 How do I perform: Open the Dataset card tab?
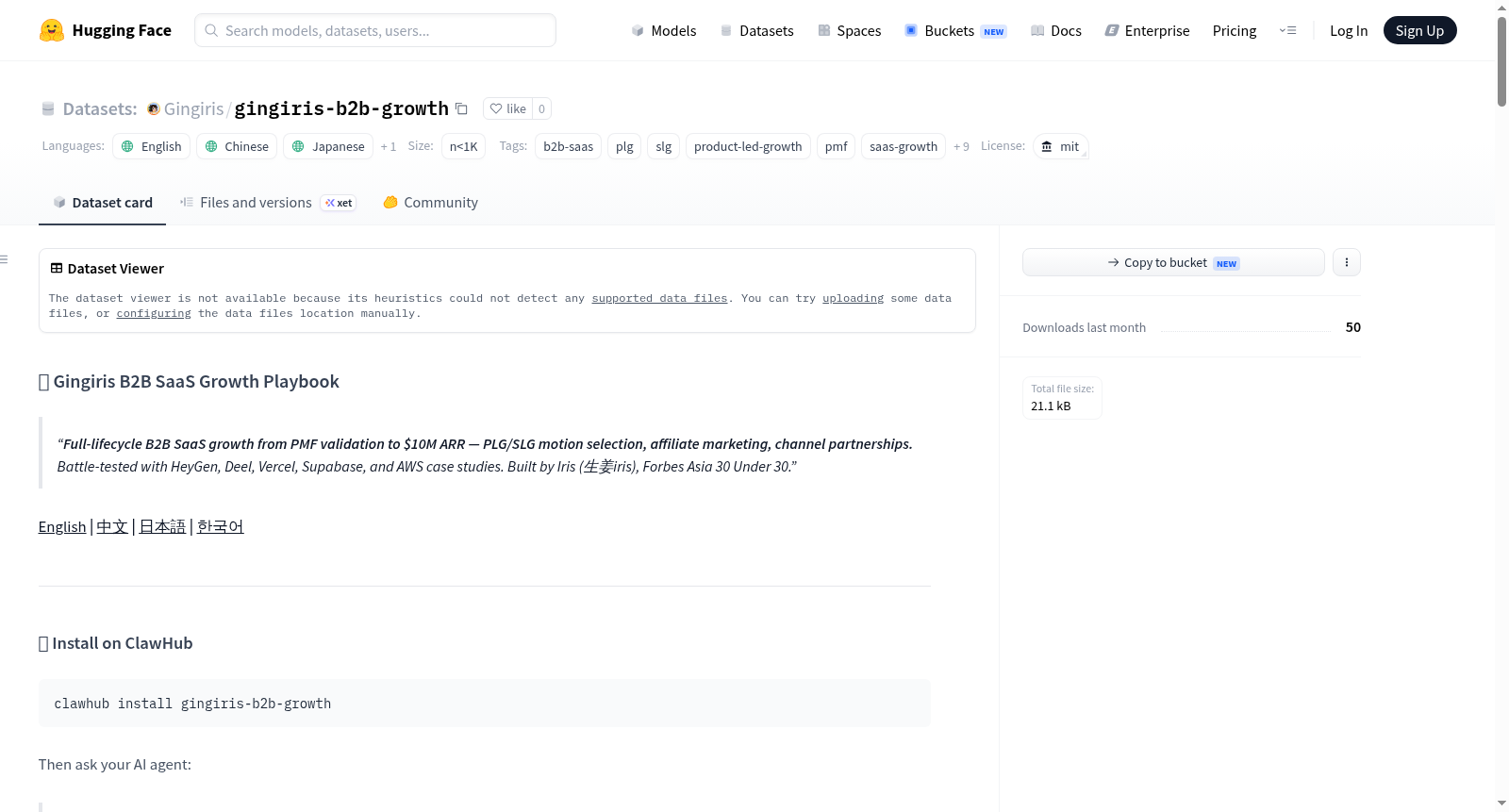tap(102, 202)
